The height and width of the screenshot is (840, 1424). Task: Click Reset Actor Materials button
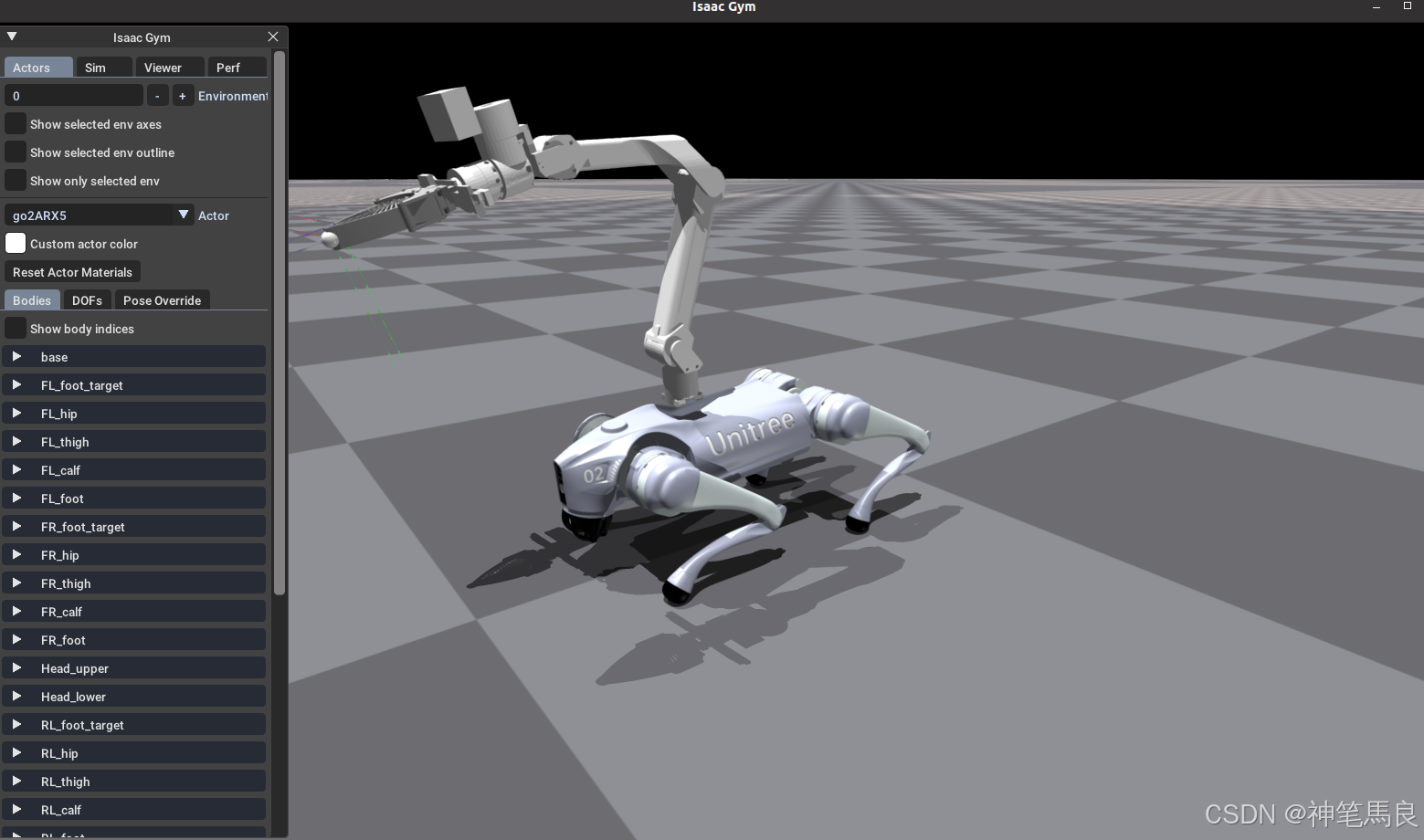pos(72,272)
